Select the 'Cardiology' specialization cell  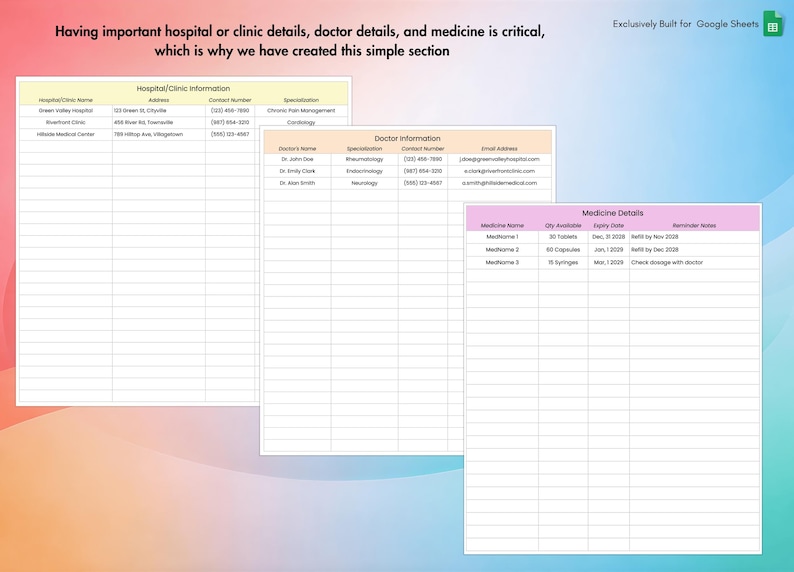point(301,122)
